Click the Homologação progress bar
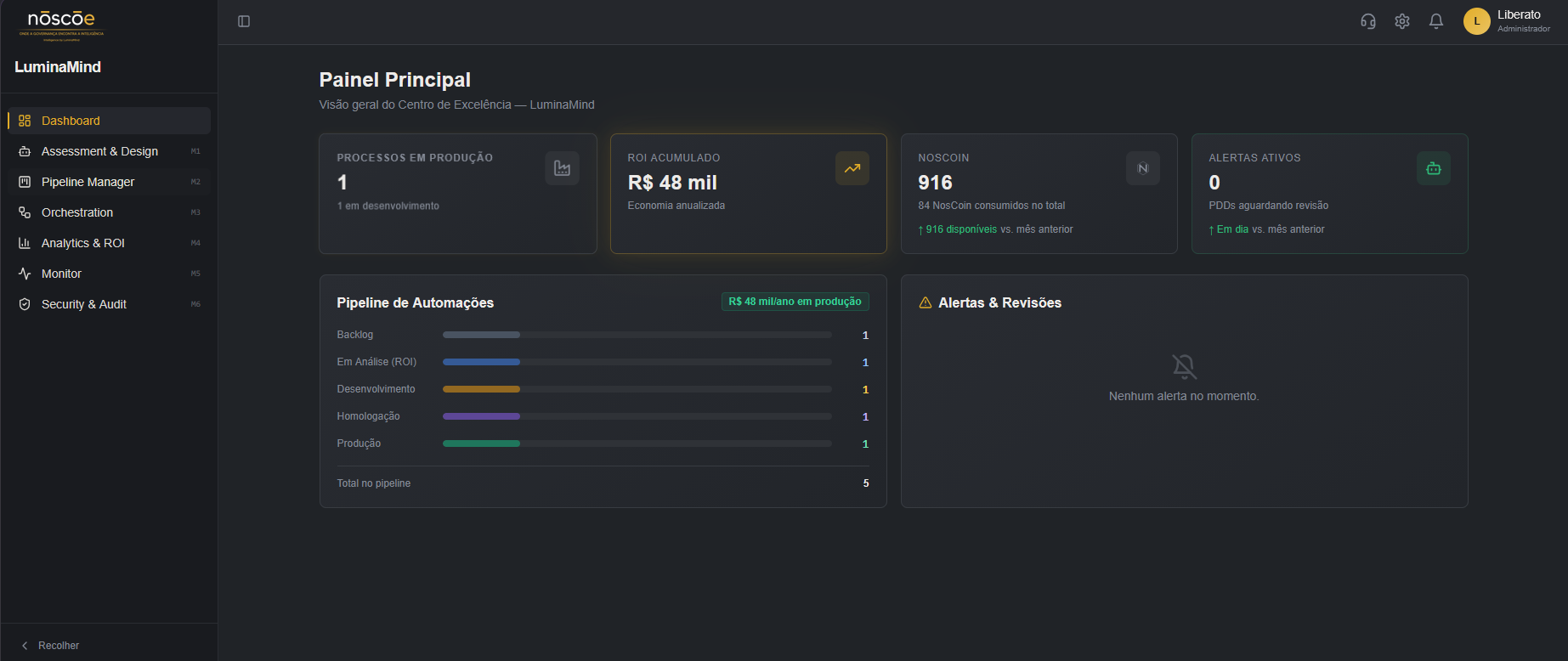Image resolution: width=1568 pixels, height=661 pixels. tap(637, 416)
